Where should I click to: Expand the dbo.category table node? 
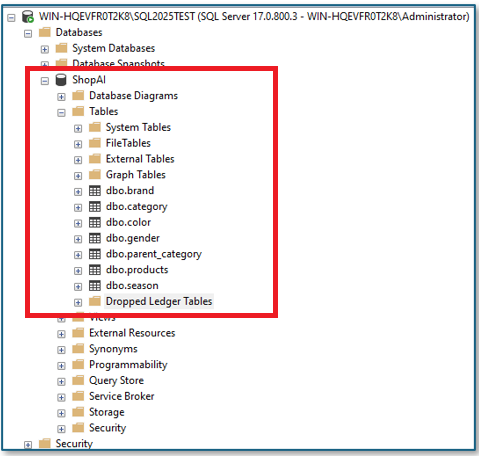click(78, 208)
